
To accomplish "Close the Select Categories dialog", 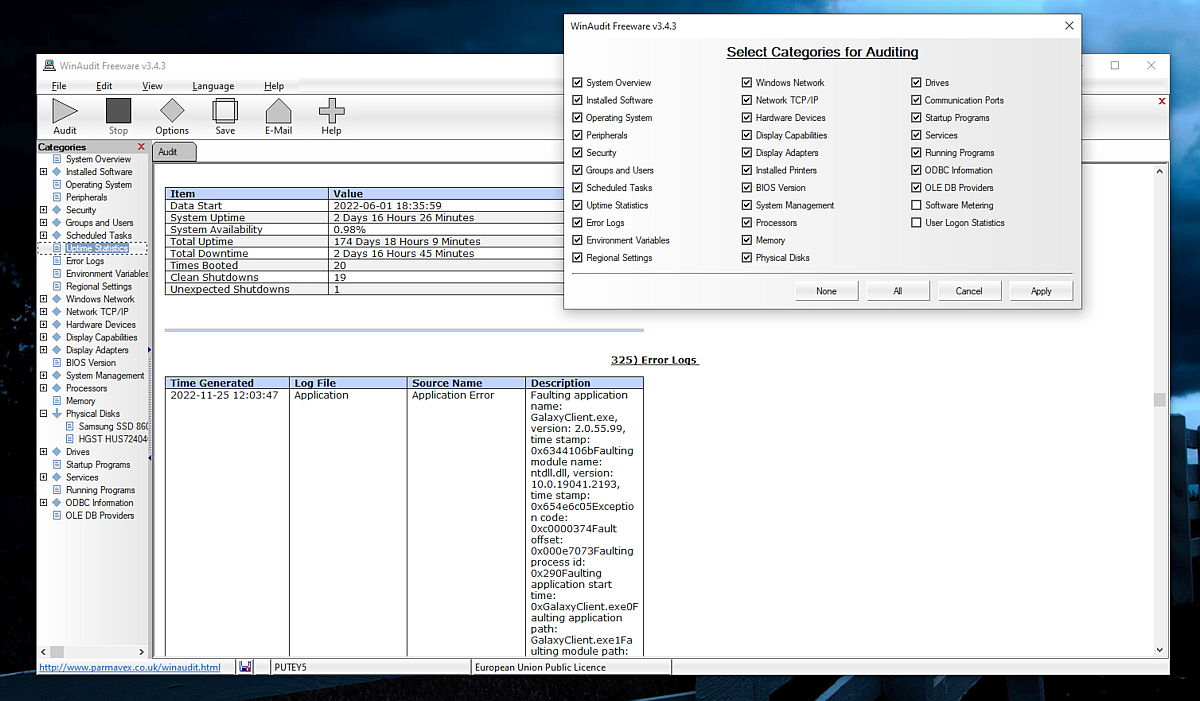I will click(1069, 26).
